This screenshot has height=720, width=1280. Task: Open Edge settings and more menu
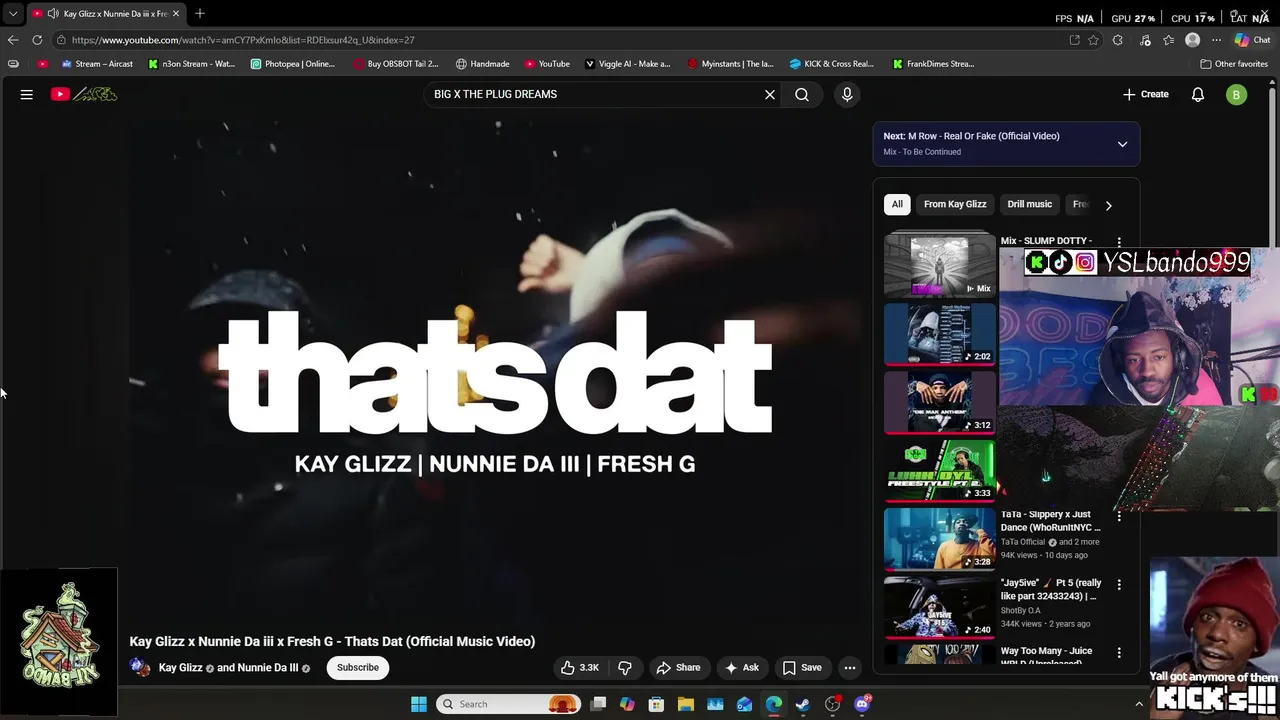[x=1217, y=40]
